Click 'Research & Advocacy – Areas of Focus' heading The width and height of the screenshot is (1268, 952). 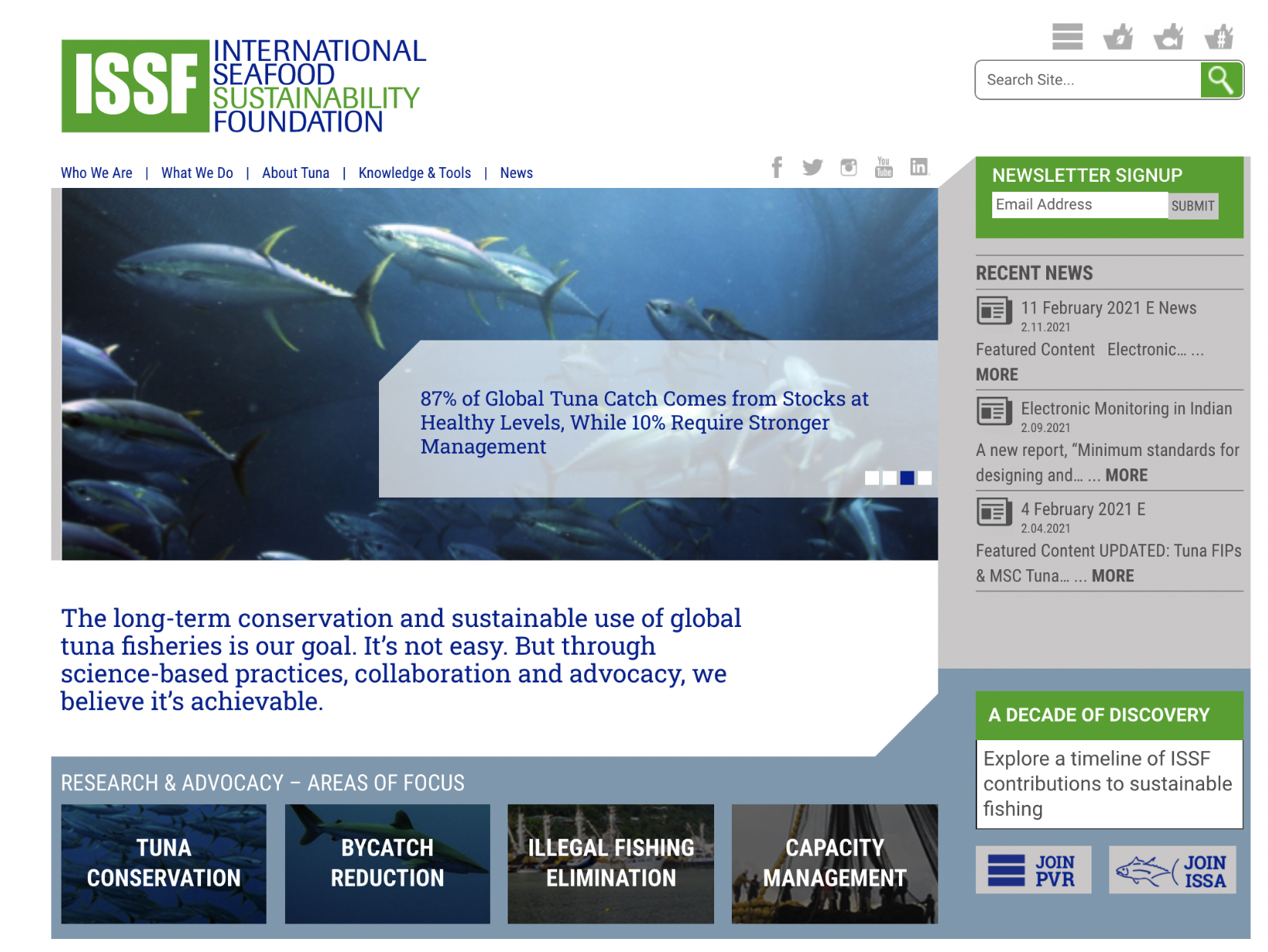click(263, 783)
